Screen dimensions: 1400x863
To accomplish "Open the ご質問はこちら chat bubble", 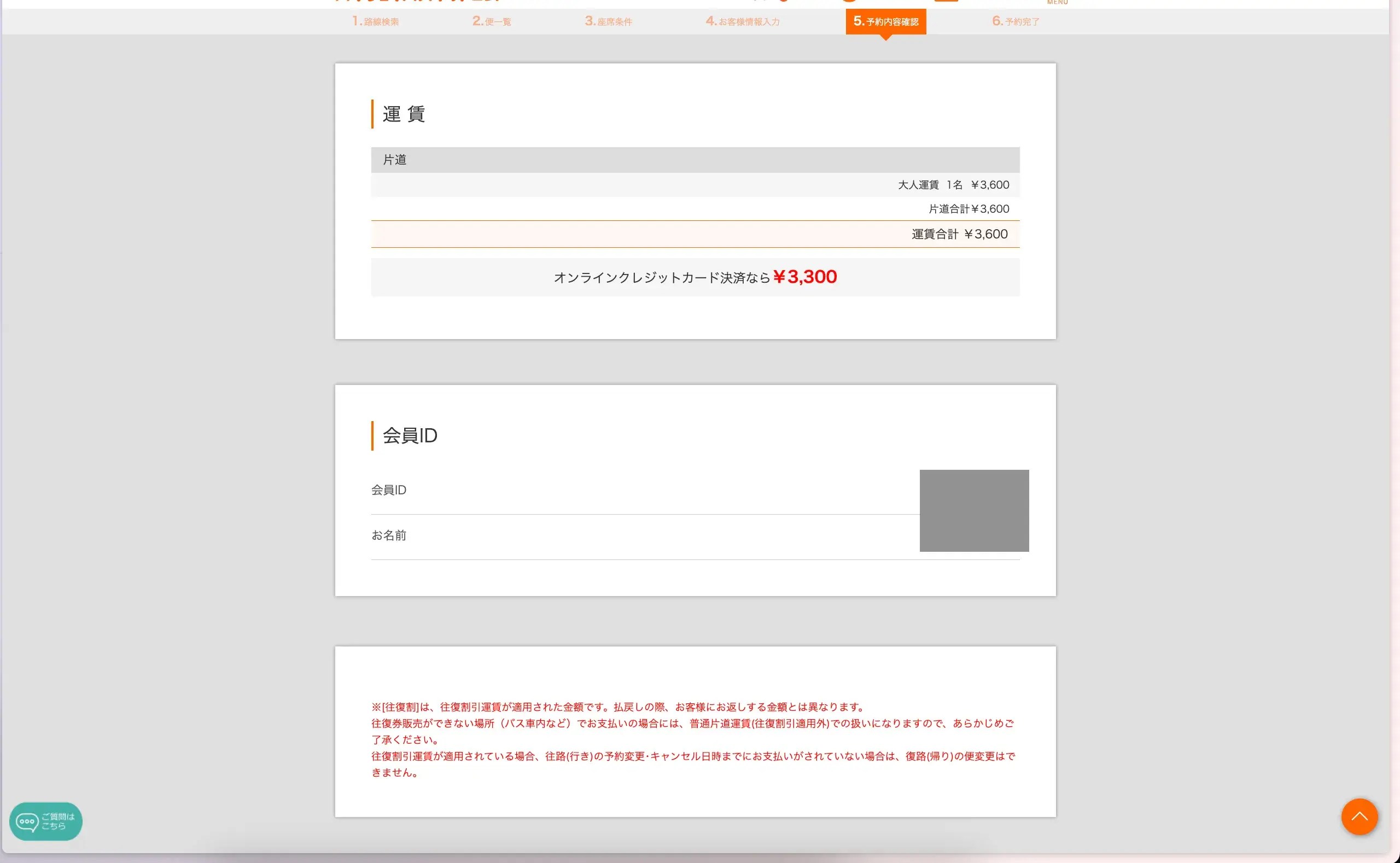I will pyautogui.click(x=45, y=821).
